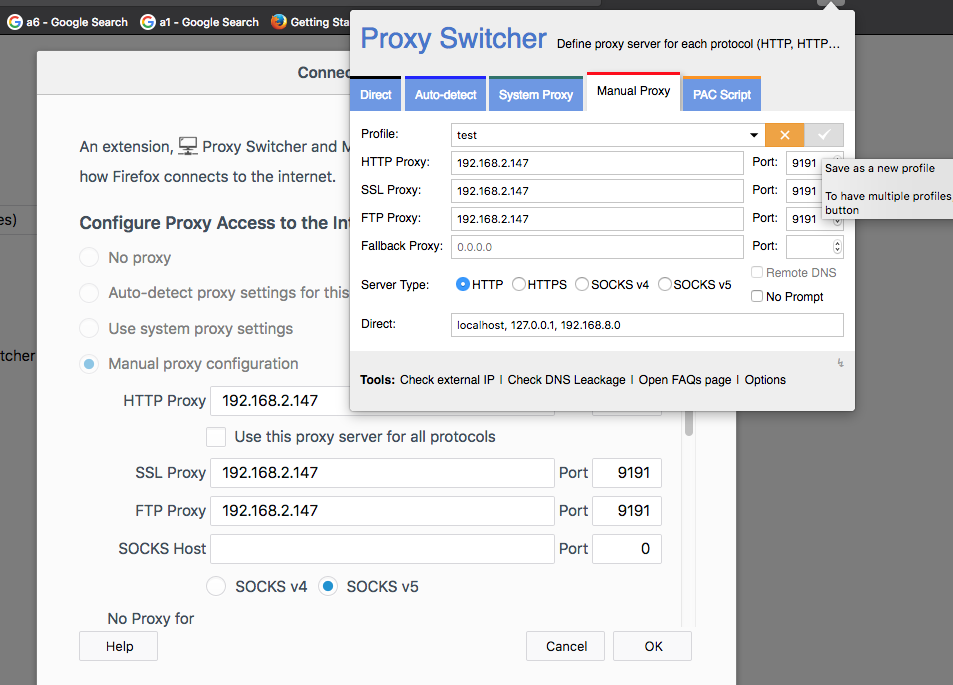Enable No Prompt checkbox
Viewport: 953px width, 685px height.
[x=757, y=296]
